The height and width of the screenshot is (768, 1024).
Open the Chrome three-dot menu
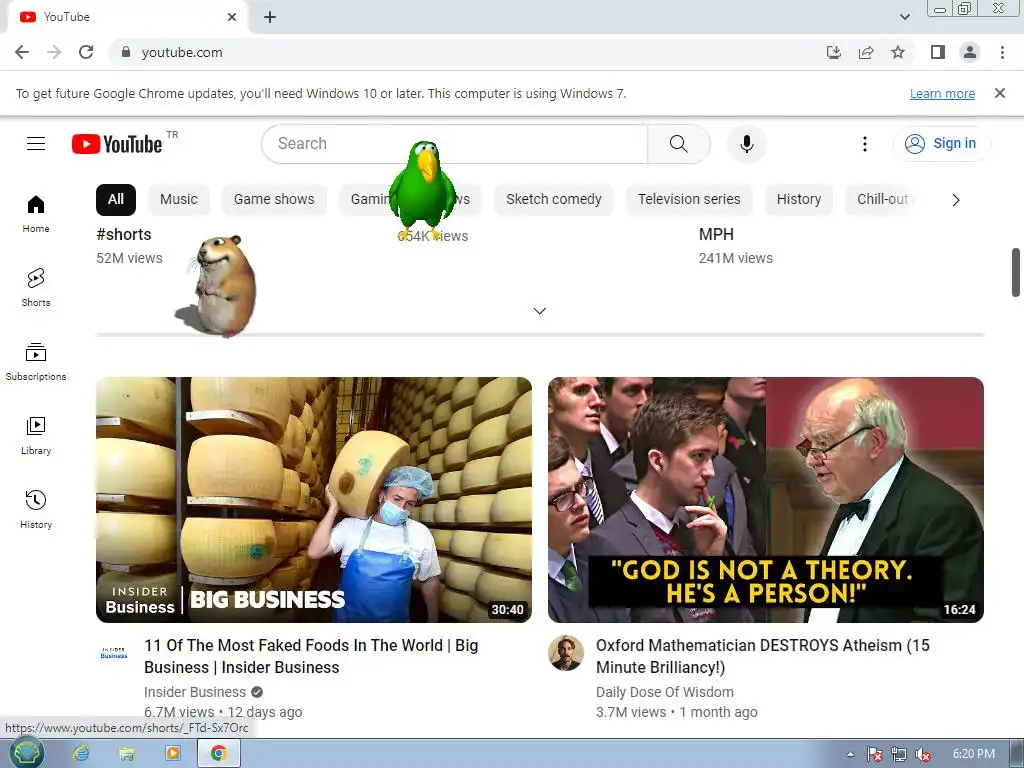pyautogui.click(x=1002, y=52)
